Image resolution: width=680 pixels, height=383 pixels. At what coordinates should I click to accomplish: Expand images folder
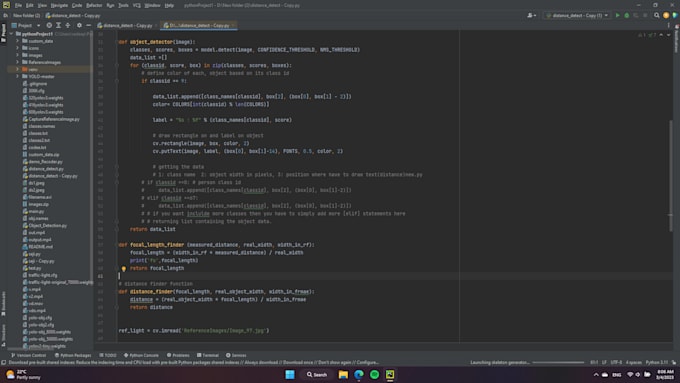pyautogui.click(x=17, y=55)
